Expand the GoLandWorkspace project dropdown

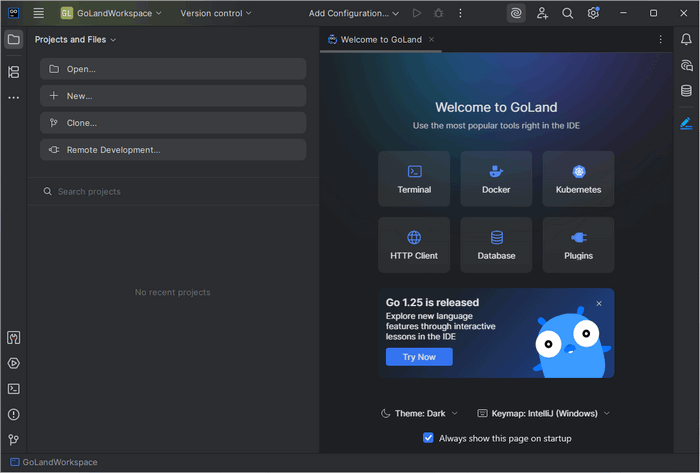(x=111, y=14)
